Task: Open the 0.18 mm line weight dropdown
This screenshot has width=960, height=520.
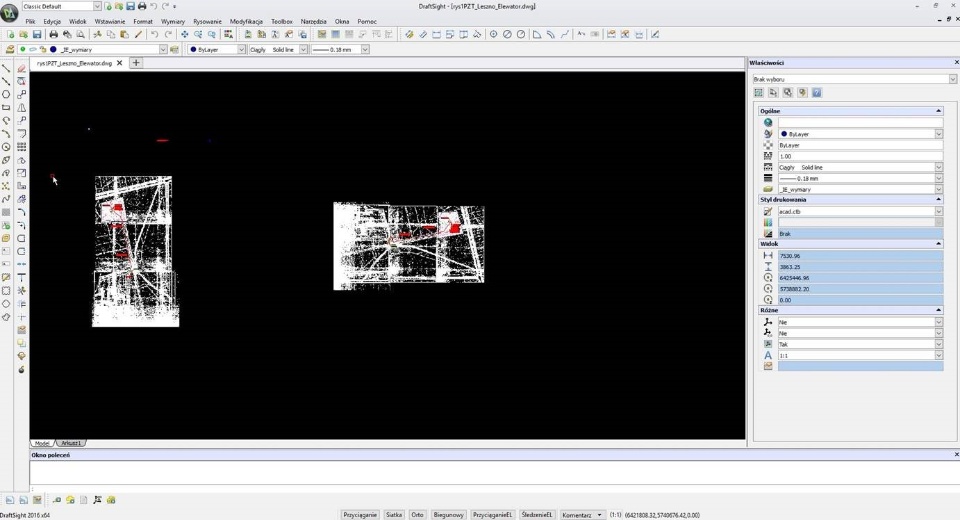Action: point(365,50)
